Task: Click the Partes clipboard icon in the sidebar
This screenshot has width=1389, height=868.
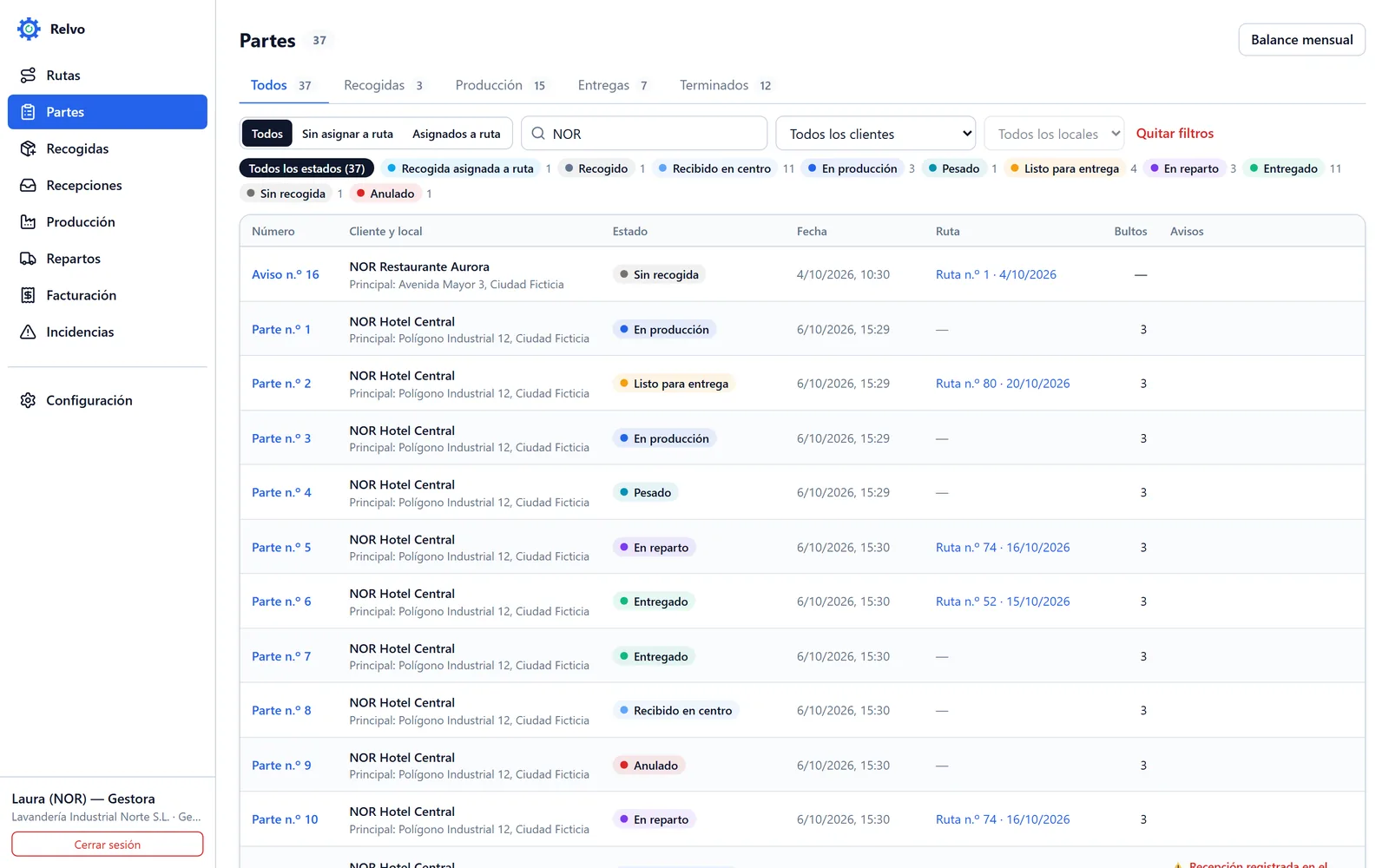Action: (28, 112)
